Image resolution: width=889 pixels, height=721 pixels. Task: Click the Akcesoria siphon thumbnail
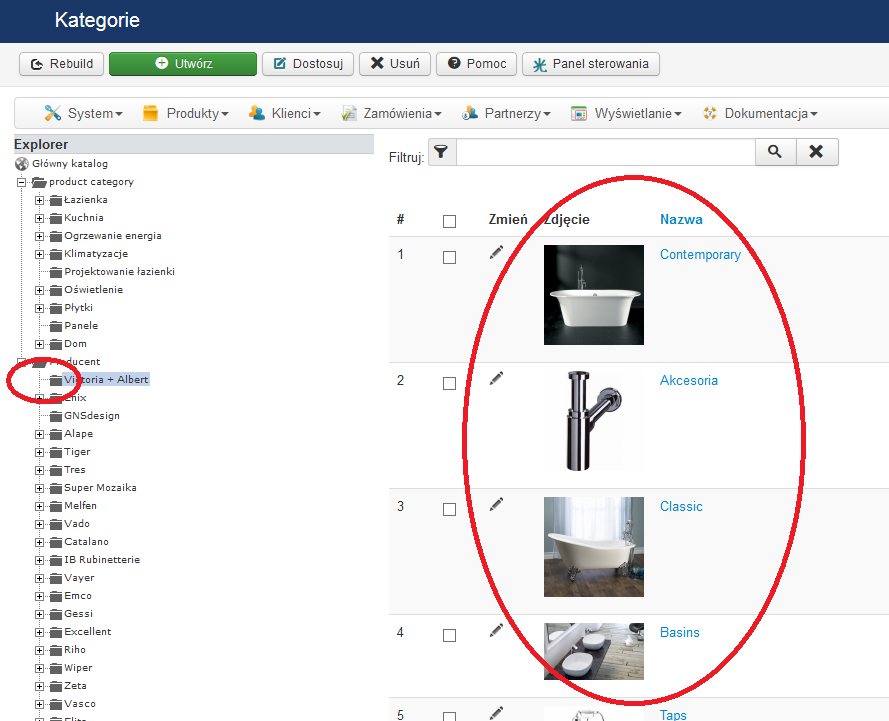(594, 421)
